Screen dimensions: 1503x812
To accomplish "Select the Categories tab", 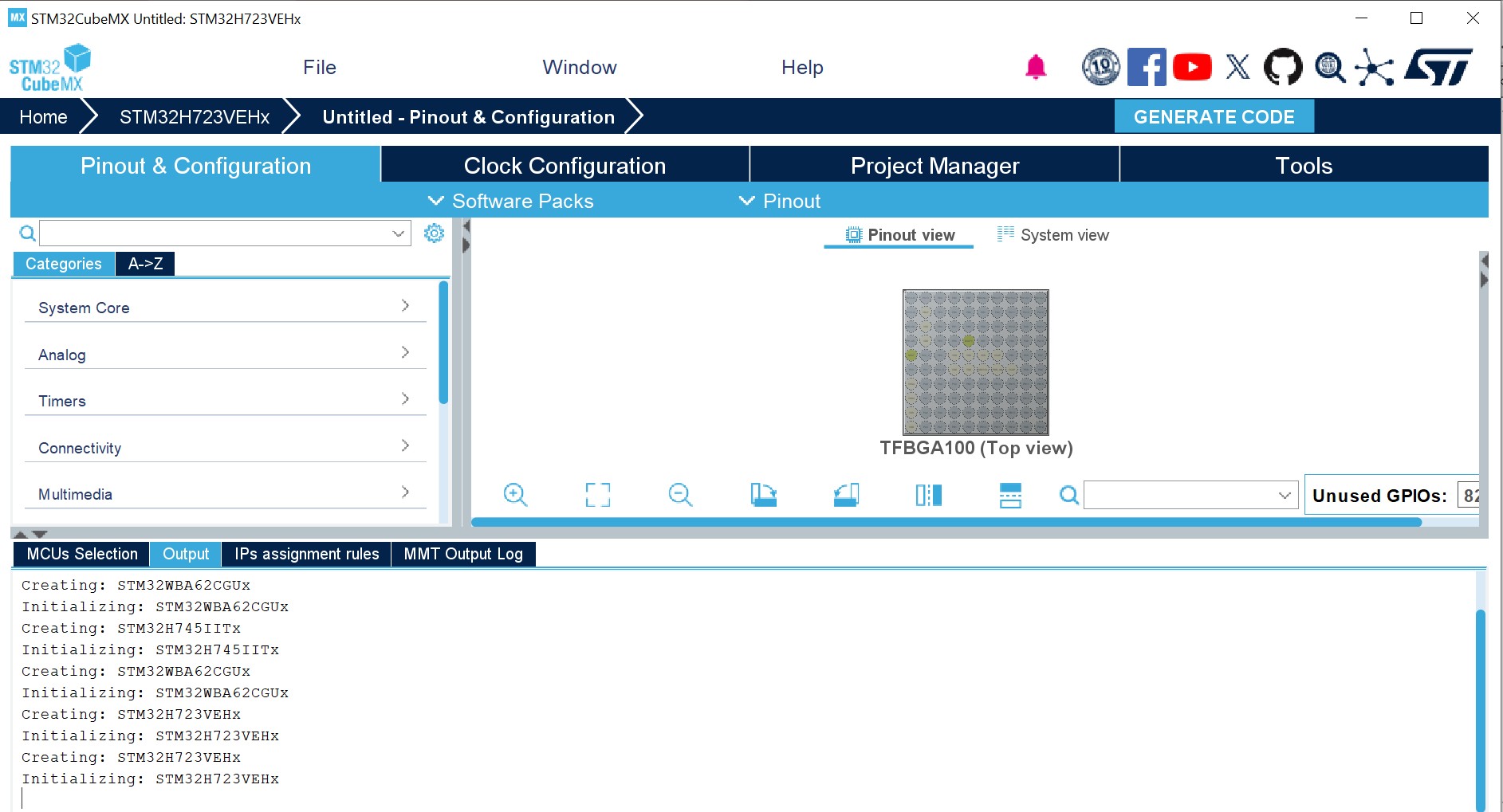I will coord(64,264).
